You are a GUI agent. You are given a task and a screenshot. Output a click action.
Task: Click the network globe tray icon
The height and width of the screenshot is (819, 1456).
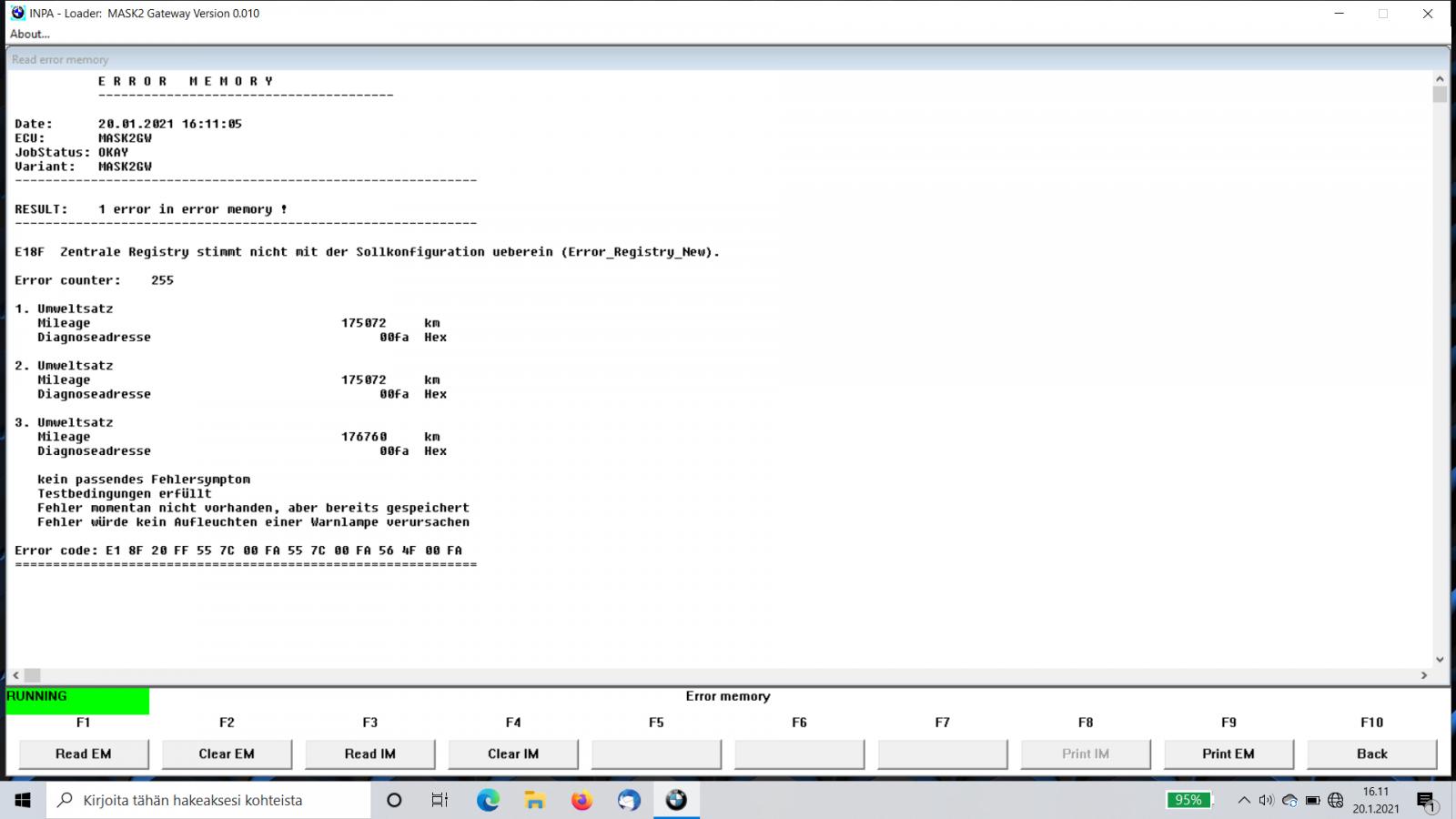[x=1335, y=800]
